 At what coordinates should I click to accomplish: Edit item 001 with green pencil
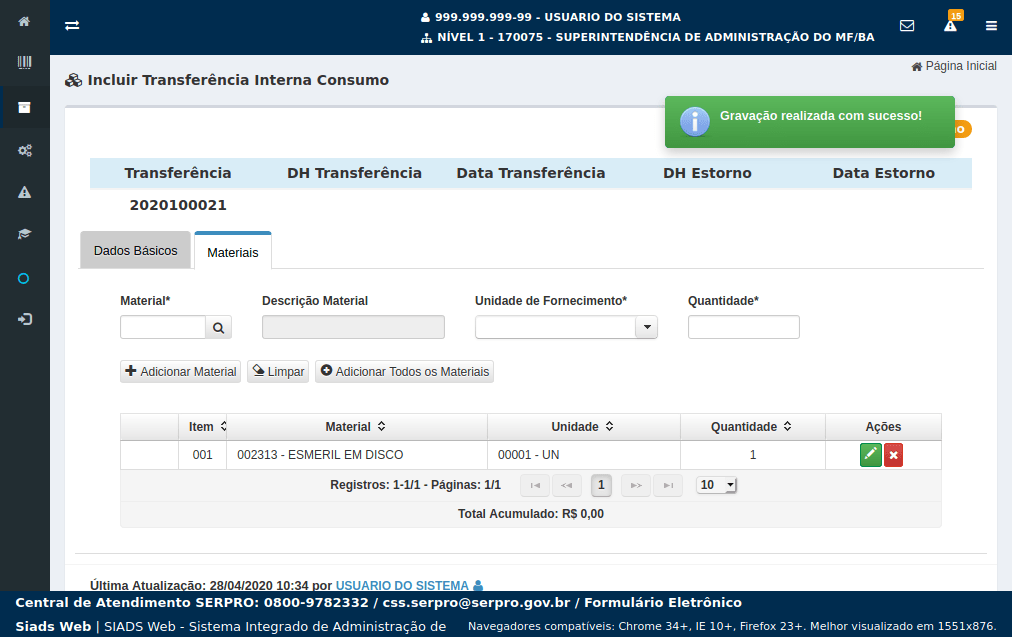[x=871, y=455]
